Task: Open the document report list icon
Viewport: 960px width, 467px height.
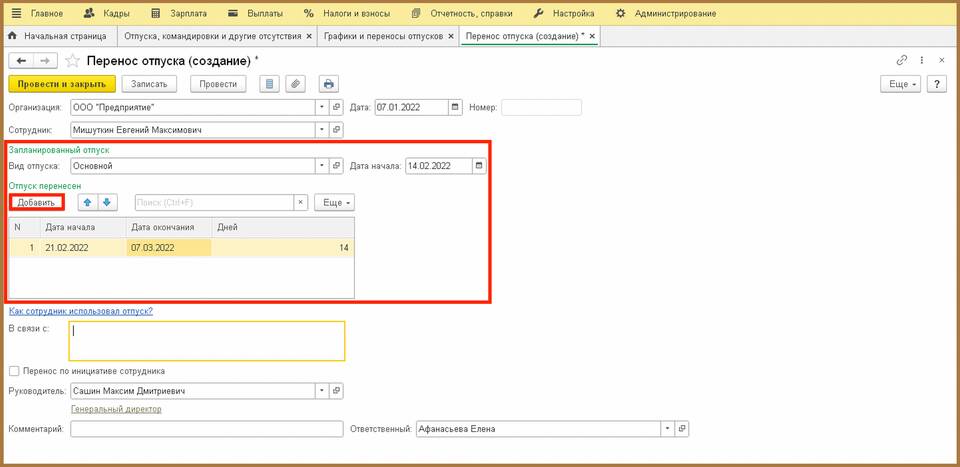Action: coord(269,84)
